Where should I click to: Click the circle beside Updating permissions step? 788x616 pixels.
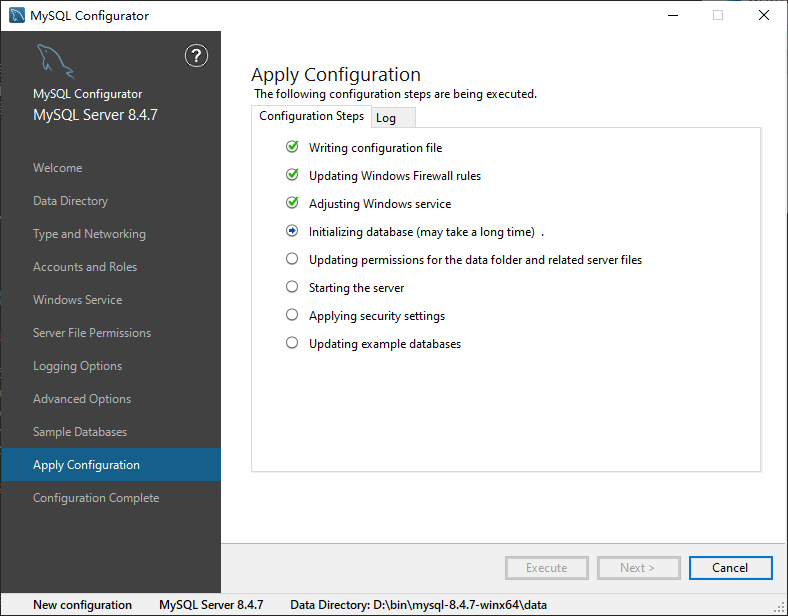tap(292, 259)
